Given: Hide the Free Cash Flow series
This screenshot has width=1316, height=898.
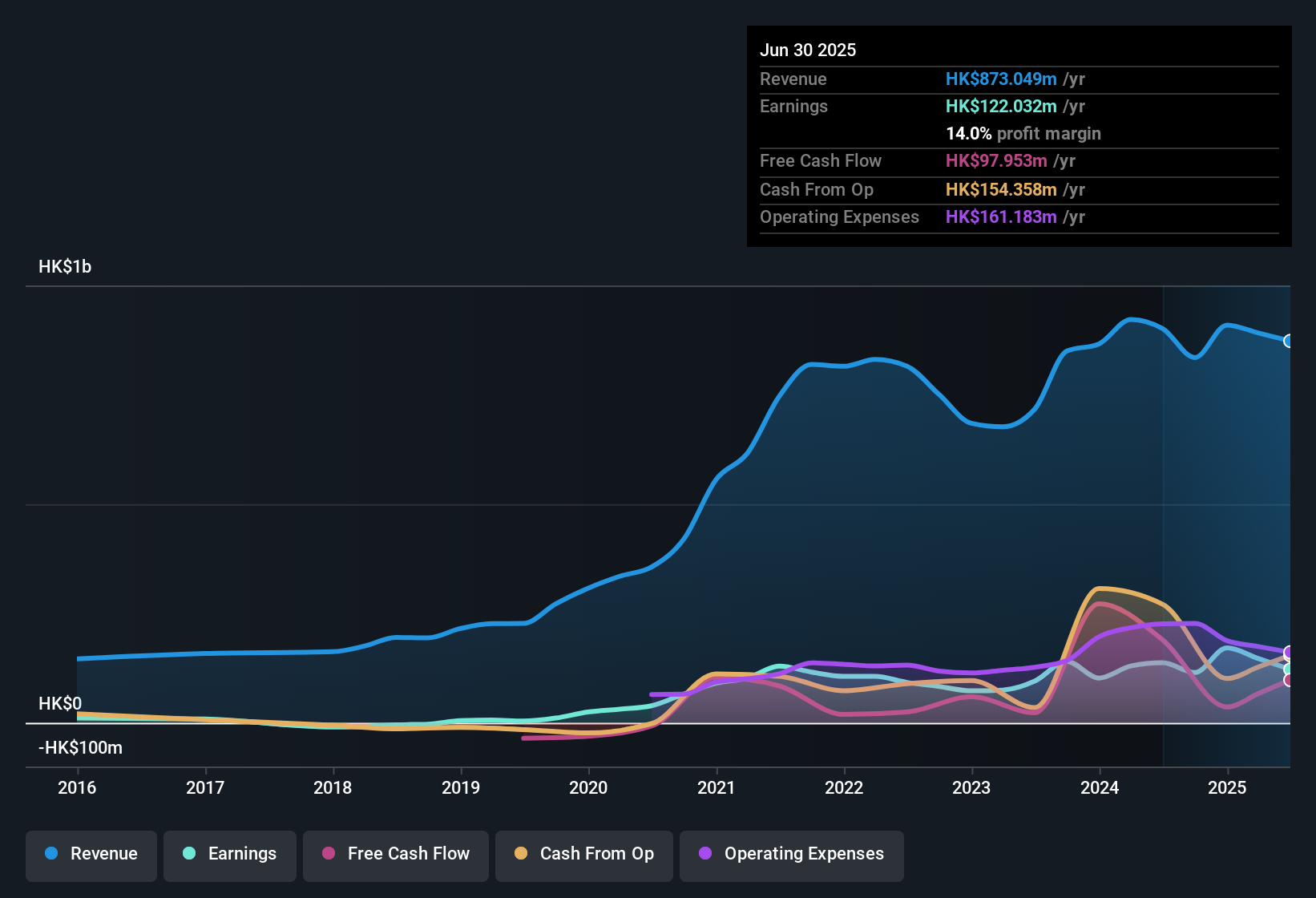Looking at the screenshot, I should coord(395,854).
